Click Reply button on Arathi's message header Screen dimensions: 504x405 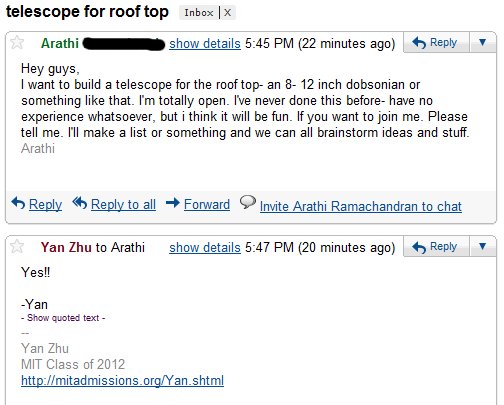[x=436, y=42]
